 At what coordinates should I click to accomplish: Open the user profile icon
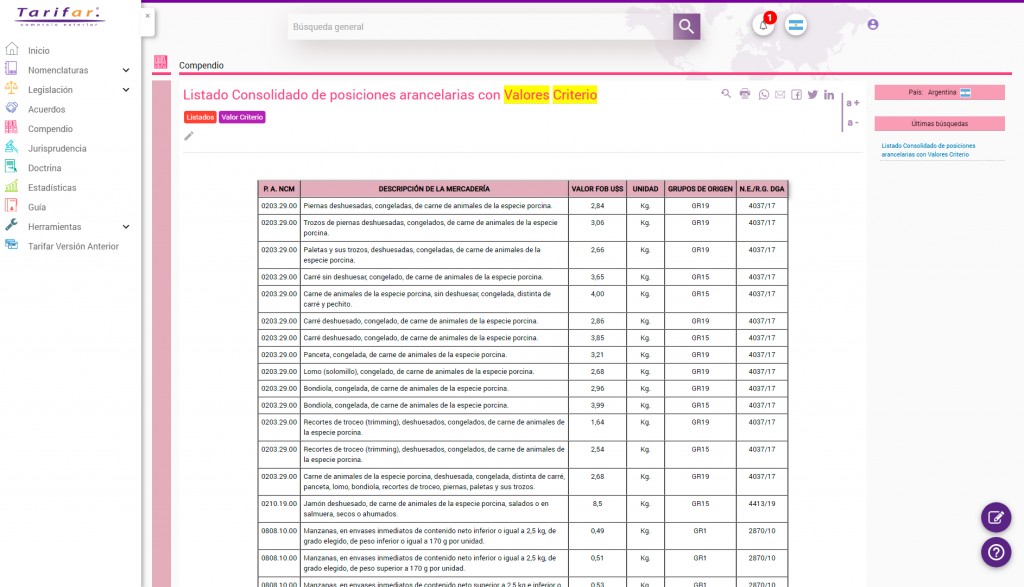point(873,24)
